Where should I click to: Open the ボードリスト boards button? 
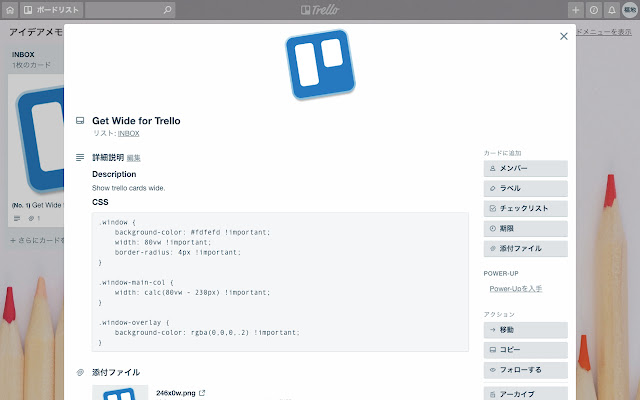click(x=52, y=10)
